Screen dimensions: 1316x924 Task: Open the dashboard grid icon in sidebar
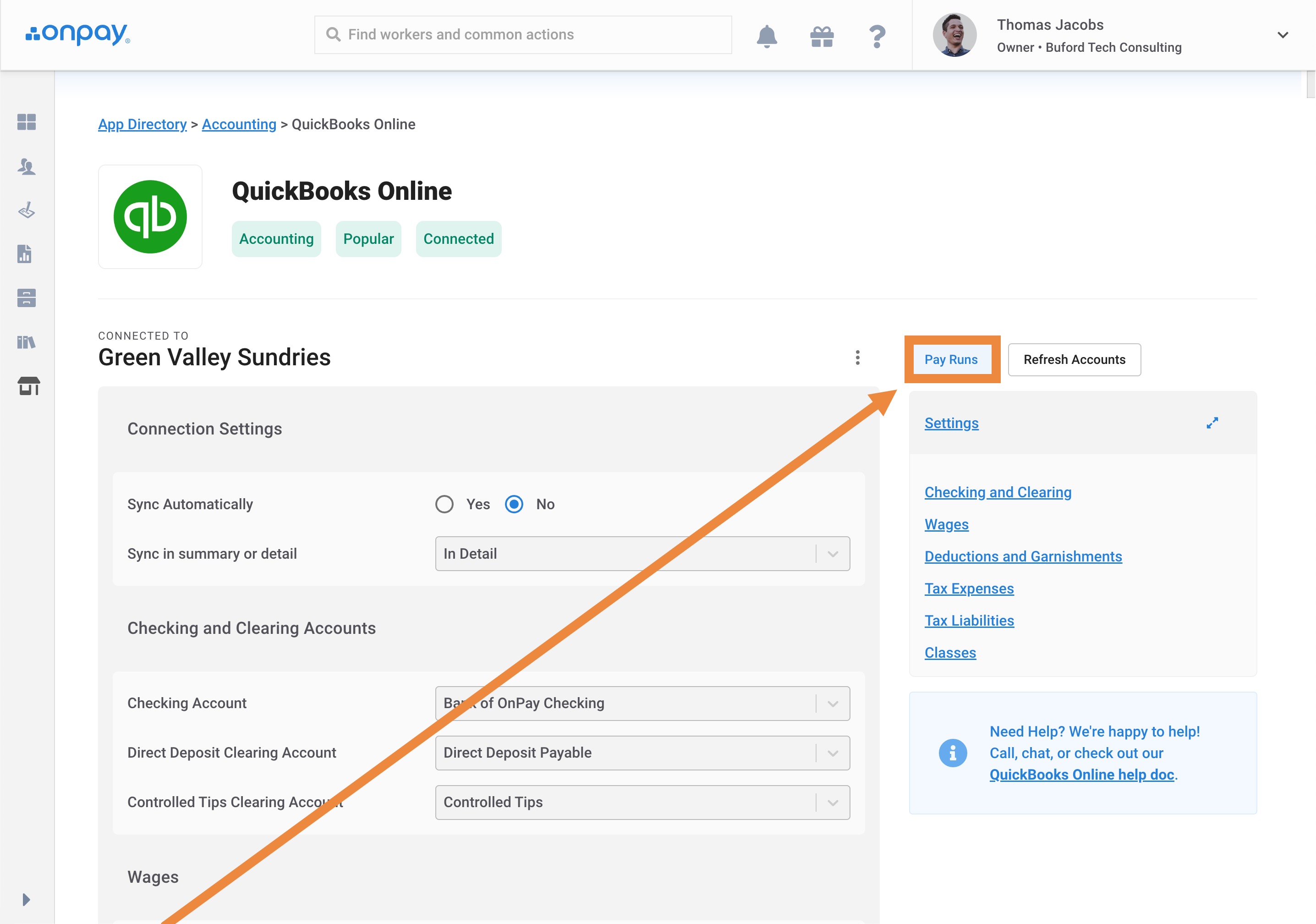27,121
